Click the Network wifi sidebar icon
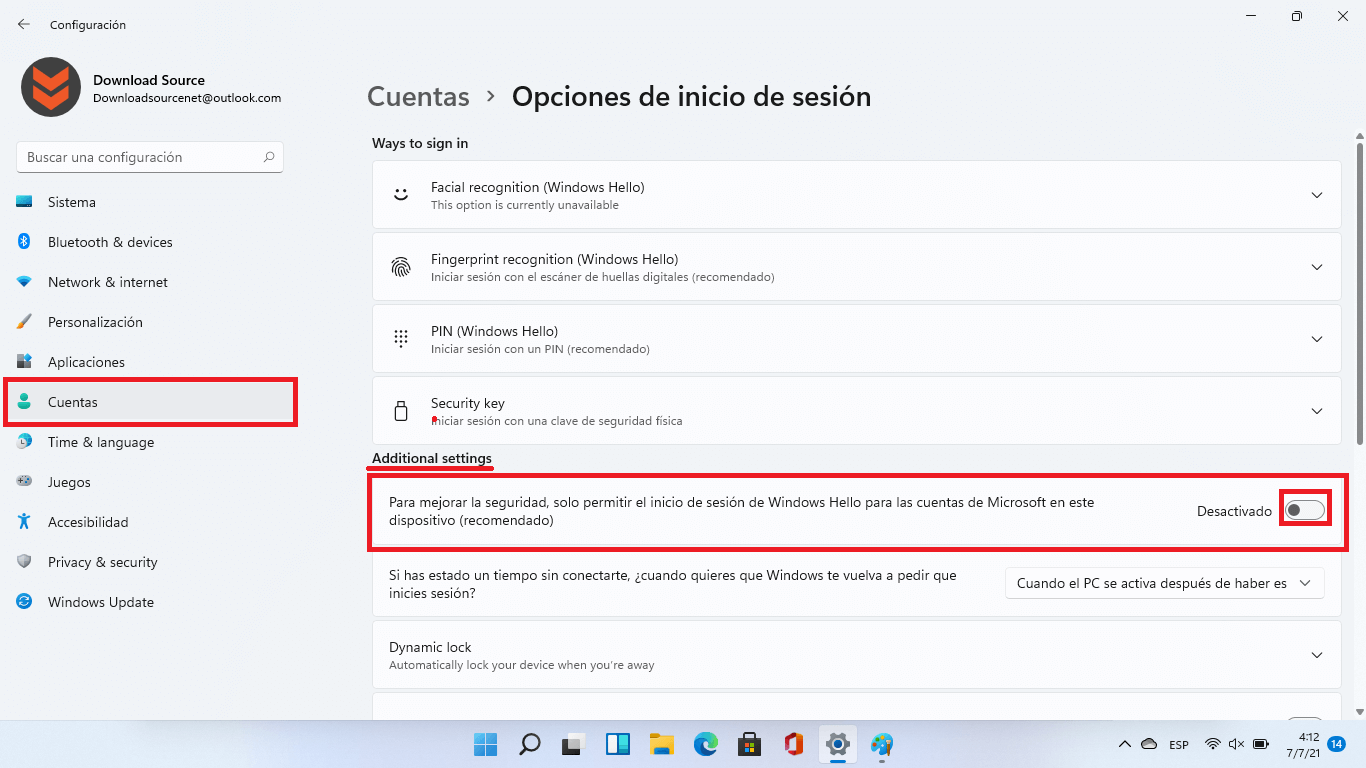Viewport: 1366px width, 768px height. [24, 282]
